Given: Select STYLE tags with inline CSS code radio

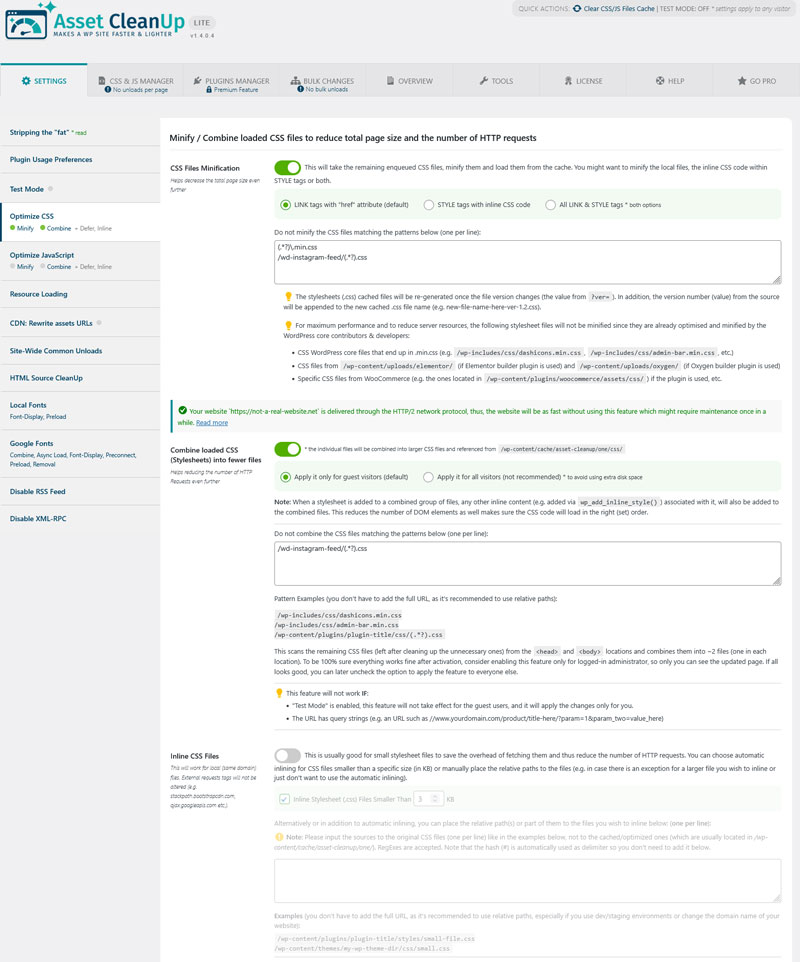Looking at the screenshot, I should pyautogui.click(x=429, y=205).
